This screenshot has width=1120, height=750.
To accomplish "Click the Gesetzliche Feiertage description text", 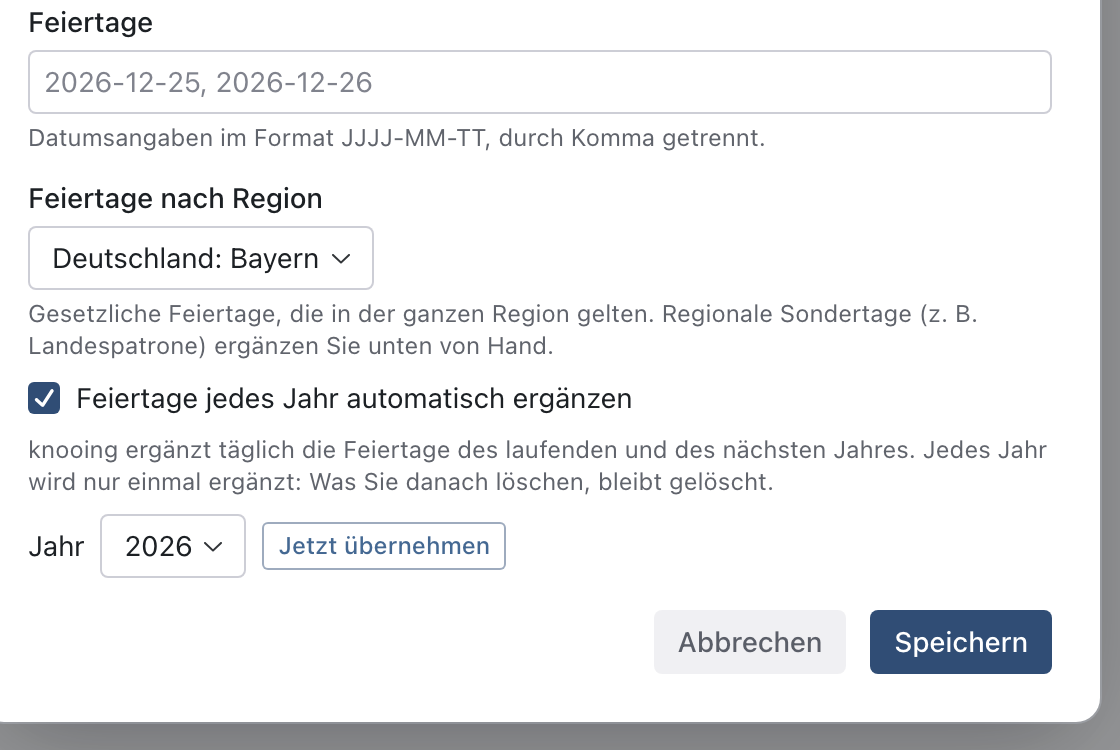I will coord(503,330).
